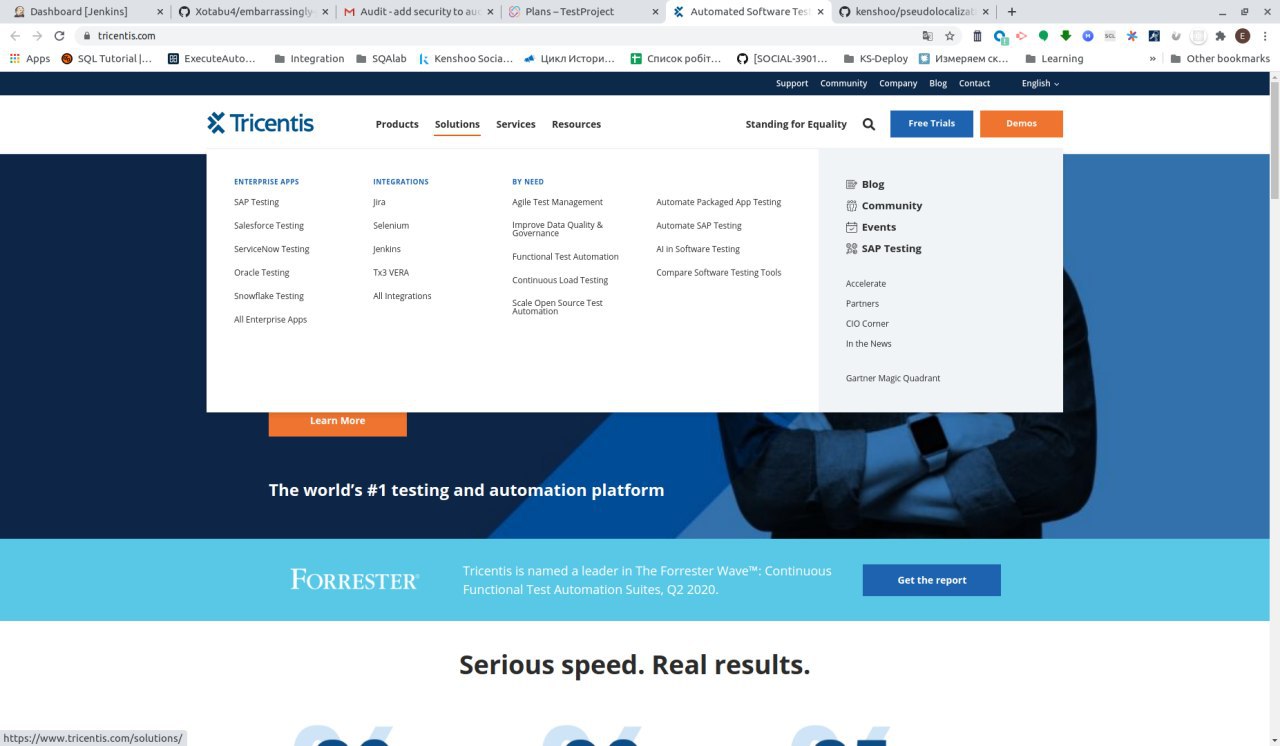Viewport: 1280px width, 746px height.
Task: Open the SQL Tutorial bookmark
Action: 107,58
